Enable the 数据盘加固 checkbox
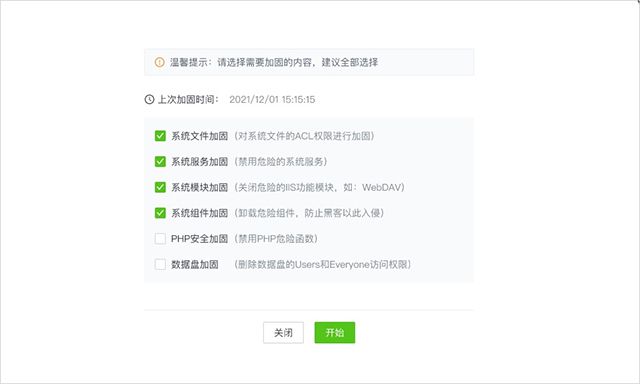This screenshot has width=640, height=384. click(160, 264)
